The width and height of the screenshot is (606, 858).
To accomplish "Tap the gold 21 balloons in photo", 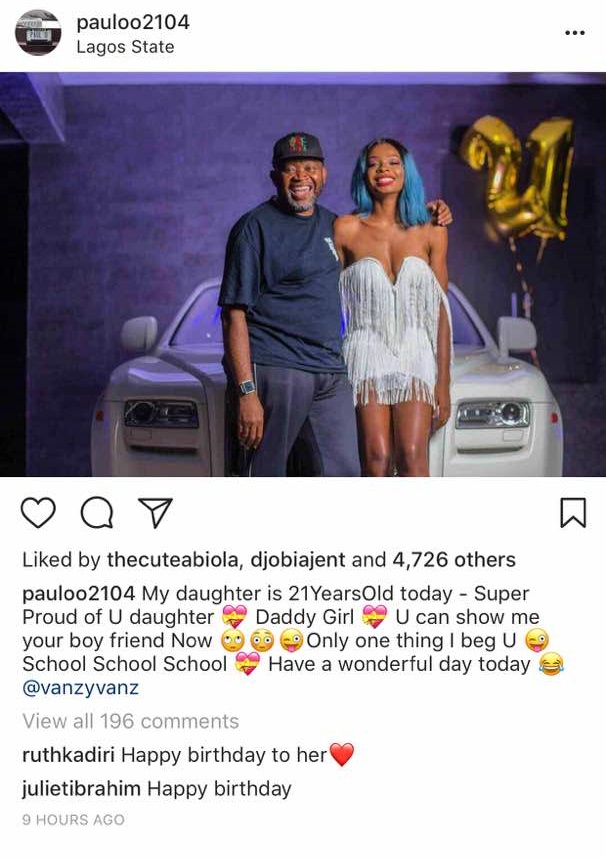I will 517,179.
